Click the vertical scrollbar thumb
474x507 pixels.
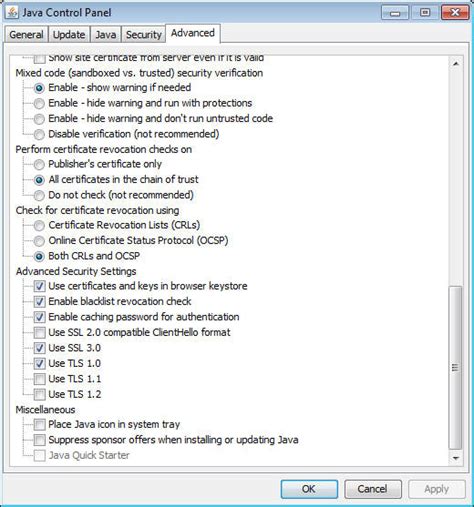point(456,368)
